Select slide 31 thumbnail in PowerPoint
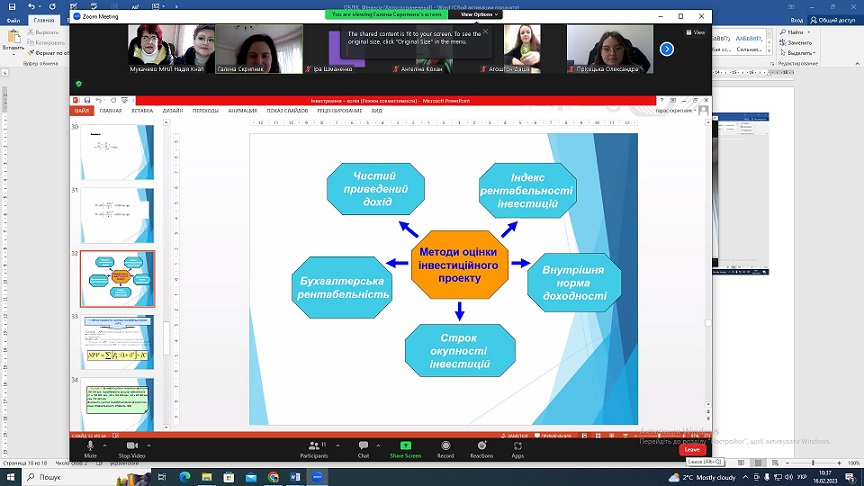Screen dimensions: 864x486 click(117, 215)
